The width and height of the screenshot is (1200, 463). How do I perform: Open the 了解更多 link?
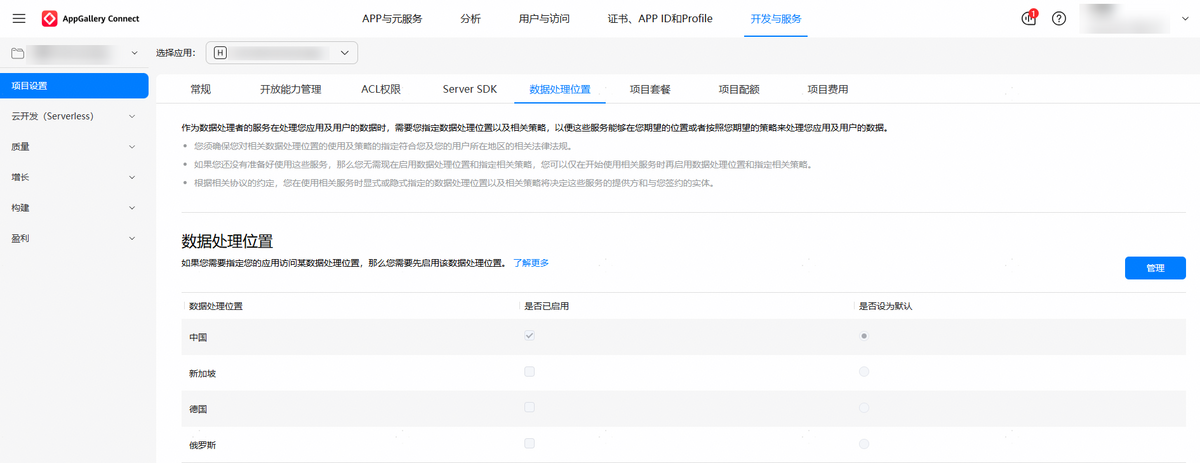(x=531, y=263)
